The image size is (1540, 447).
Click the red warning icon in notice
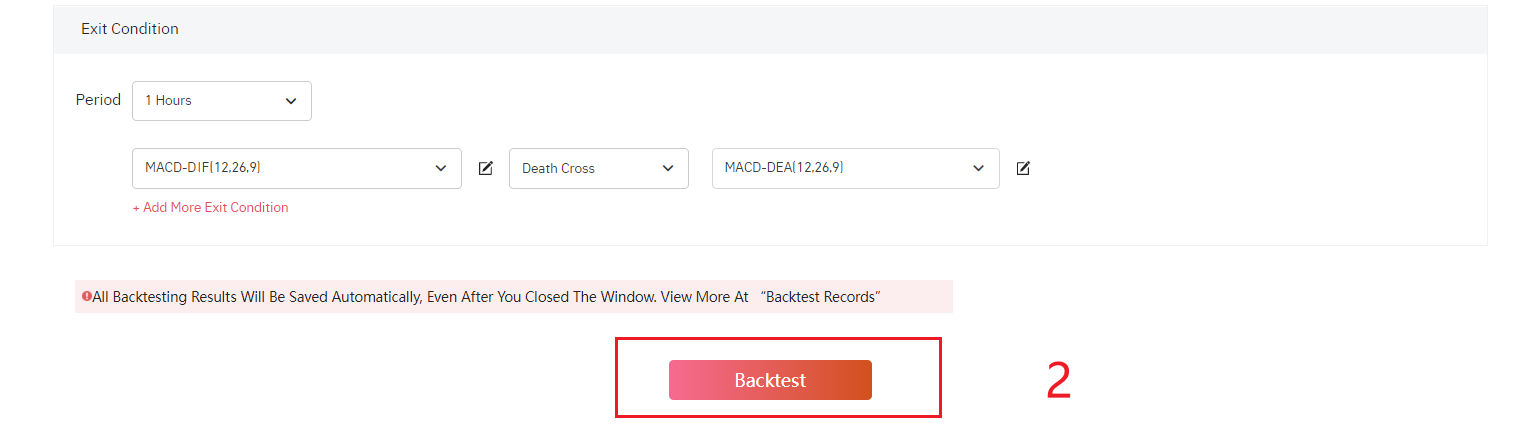(x=87, y=297)
